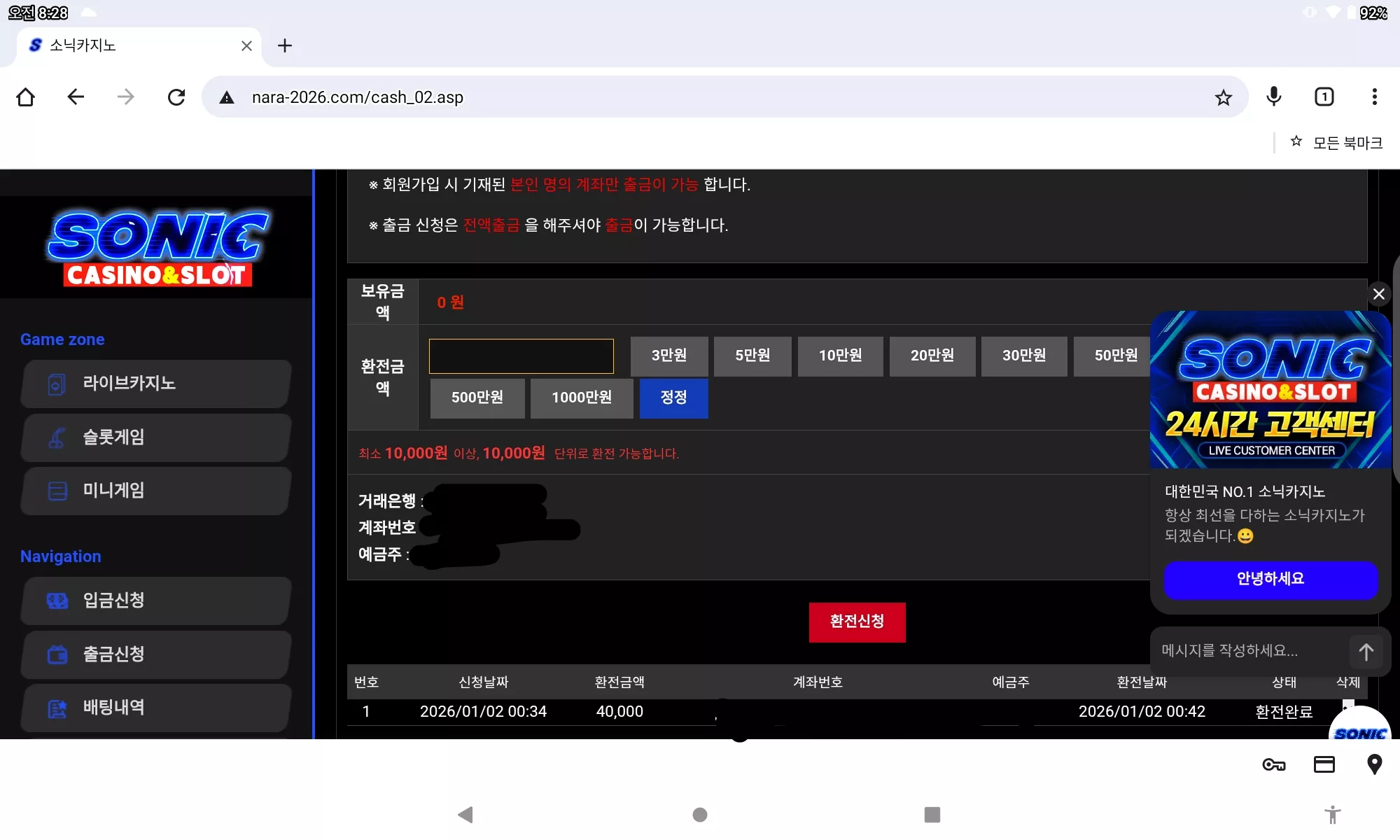Open the browser three-dot menu

[x=1375, y=97]
